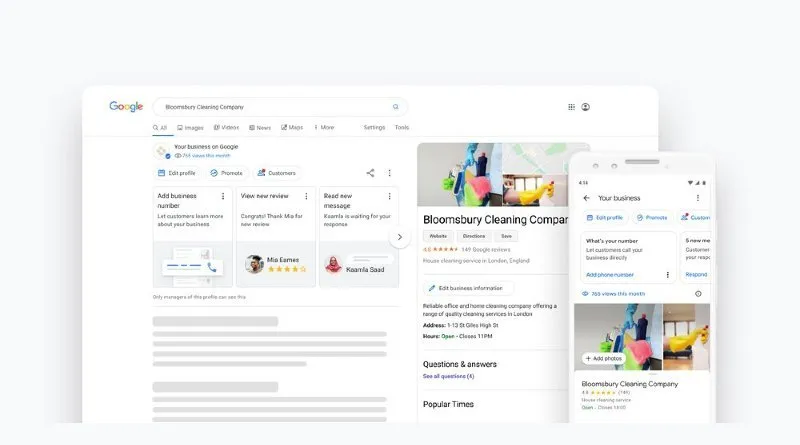Click Edit profile button on desktop
Image resolution: width=800 pixels, height=445 pixels.
click(x=177, y=173)
